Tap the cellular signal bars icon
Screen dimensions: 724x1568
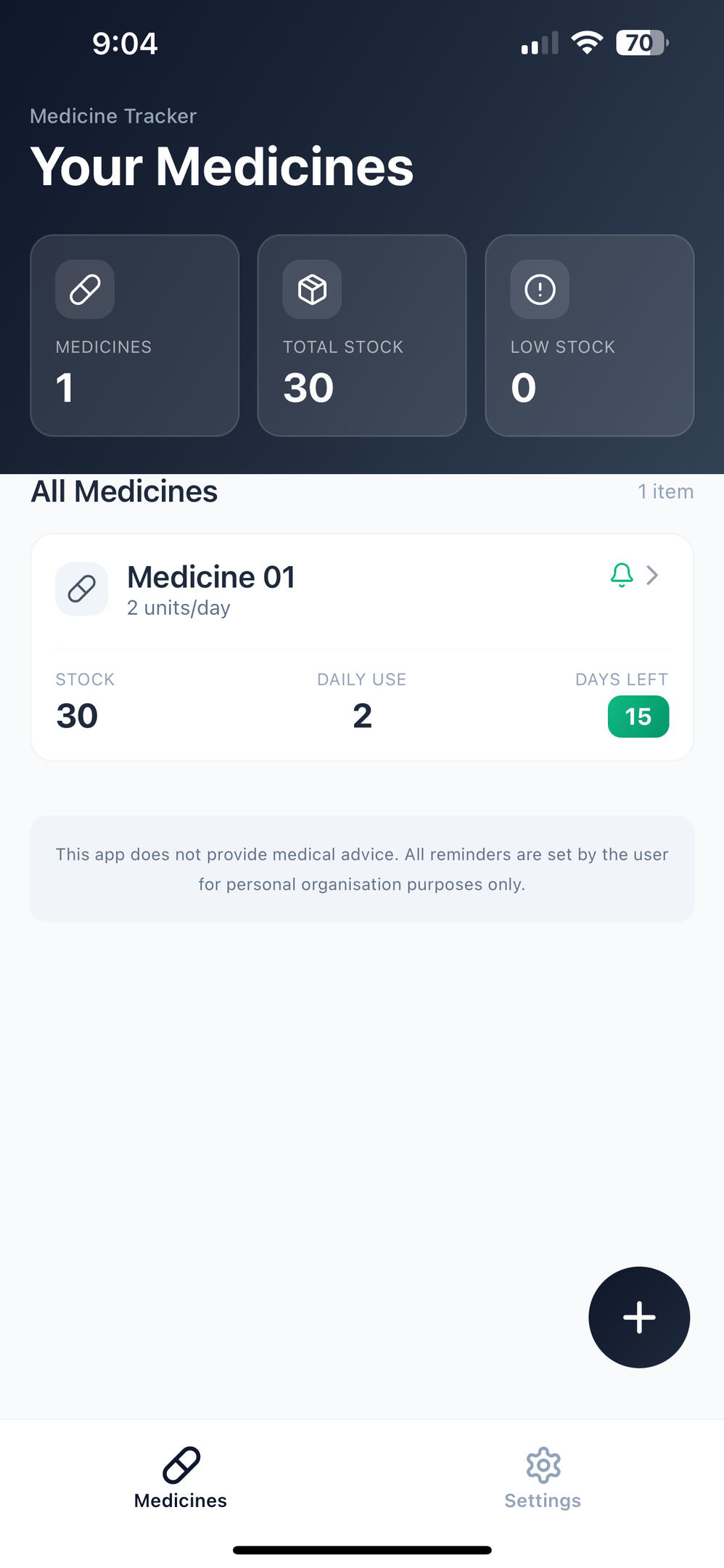click(539, 44)
